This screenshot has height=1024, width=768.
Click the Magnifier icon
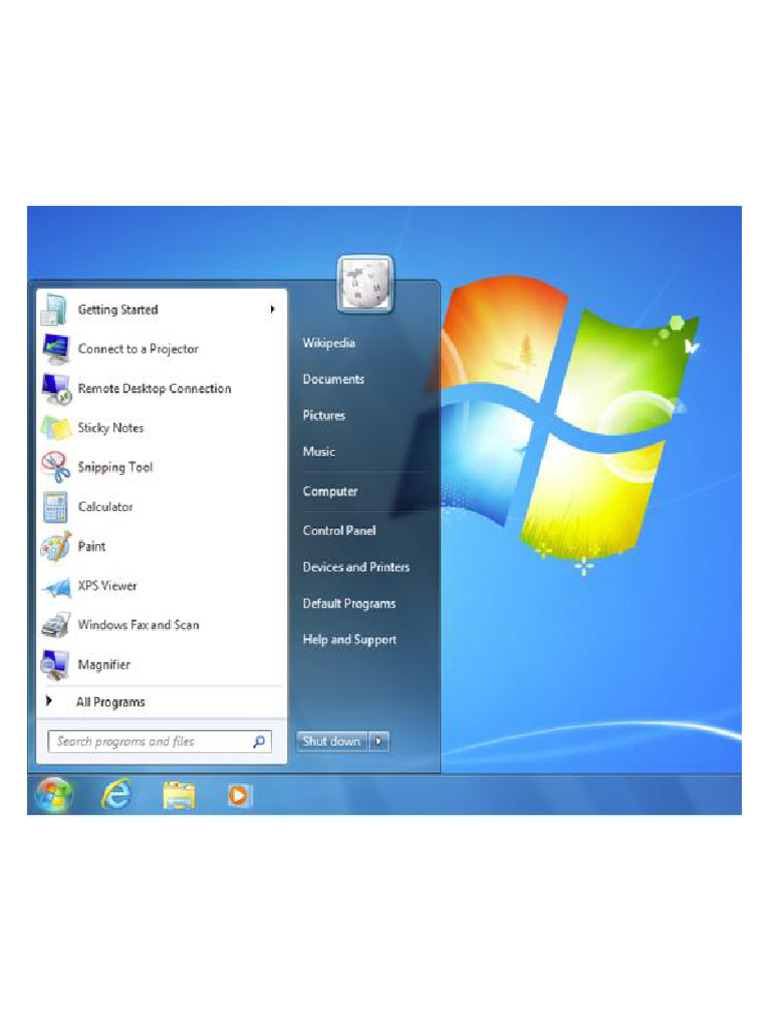55,665
